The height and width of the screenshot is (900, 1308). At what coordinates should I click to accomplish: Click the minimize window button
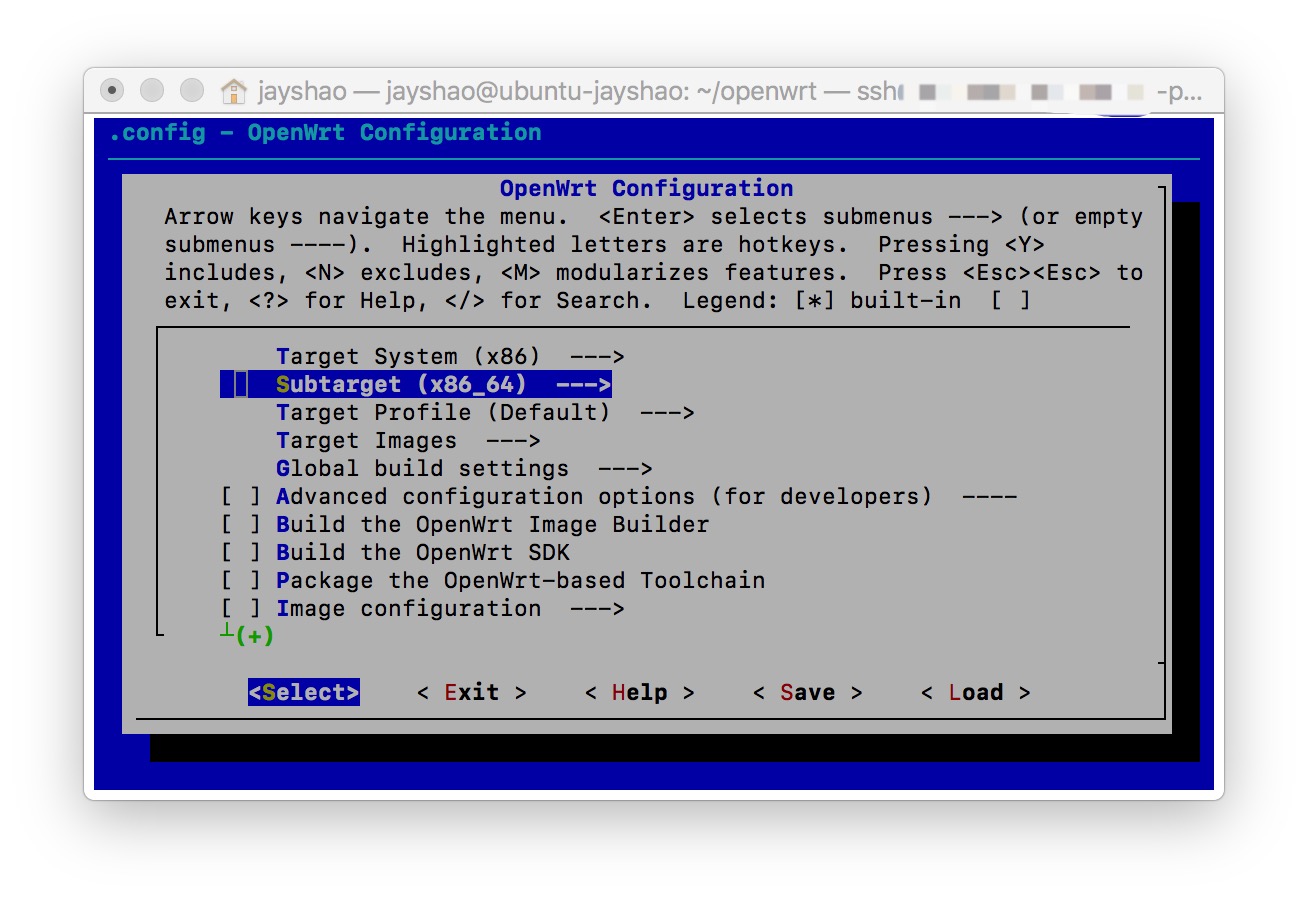tap(152, 91)
